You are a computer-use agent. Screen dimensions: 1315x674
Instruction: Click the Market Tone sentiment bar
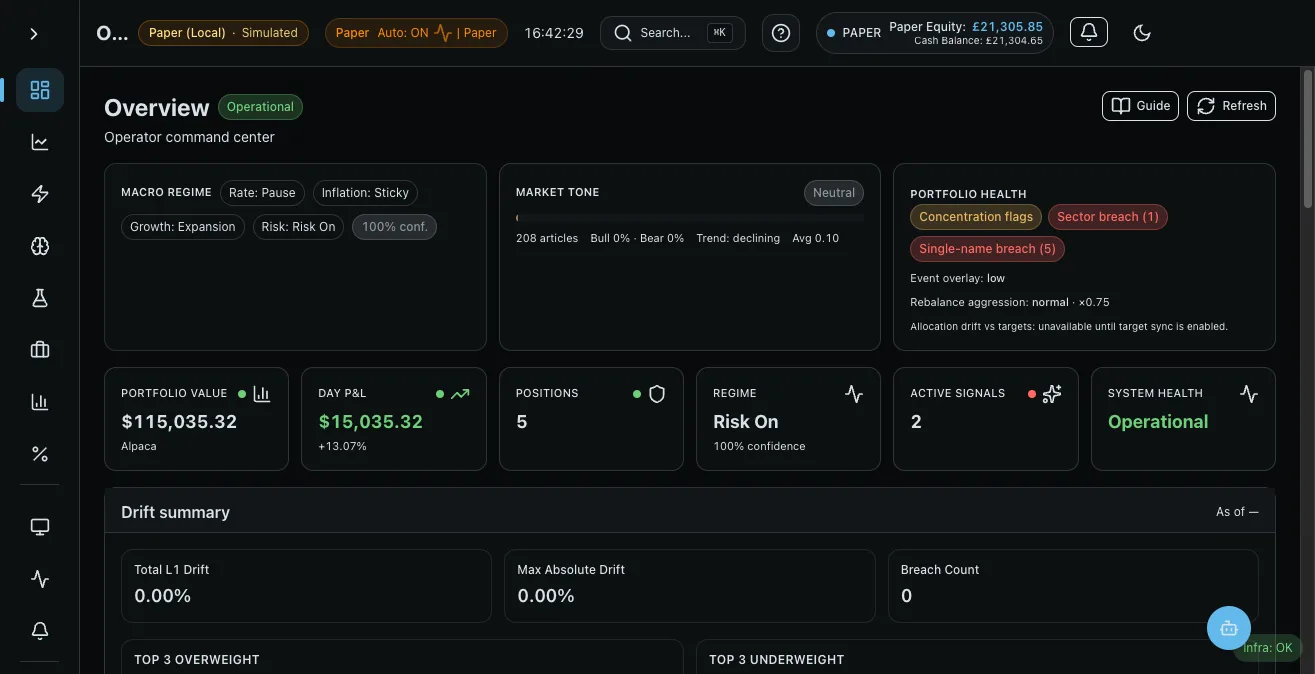pyautogui.click(x=690, y=217)
